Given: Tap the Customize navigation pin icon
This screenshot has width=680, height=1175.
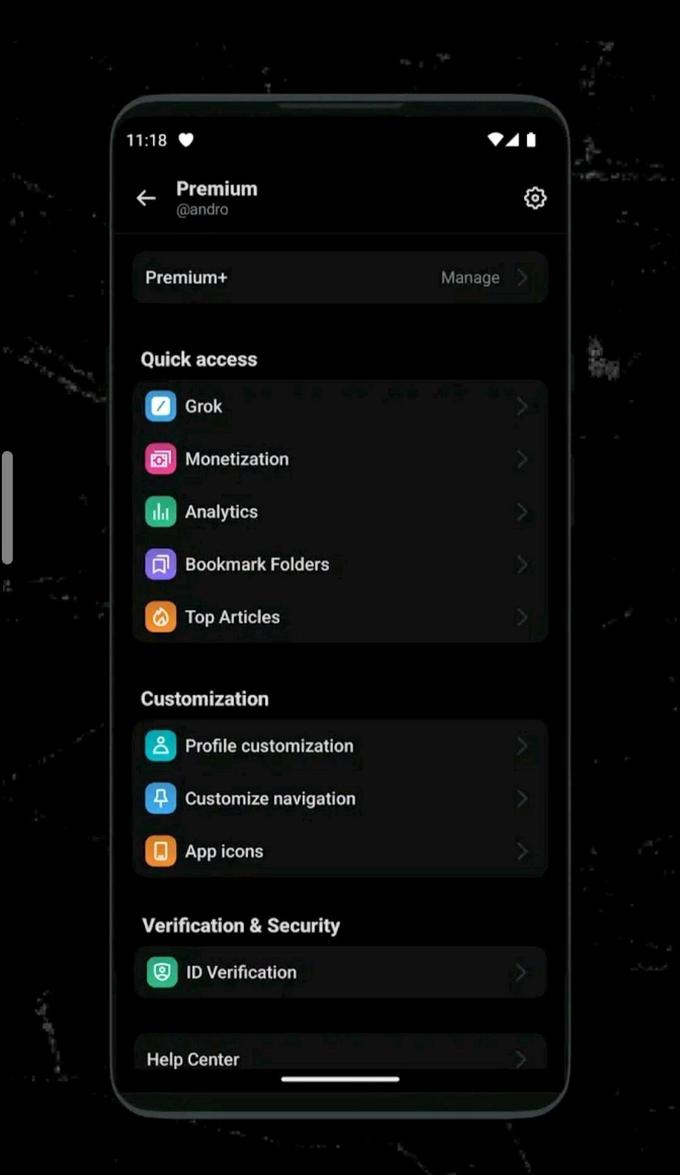Looking at the screenshot, I should pyautogui.click(x=162, y=798).
